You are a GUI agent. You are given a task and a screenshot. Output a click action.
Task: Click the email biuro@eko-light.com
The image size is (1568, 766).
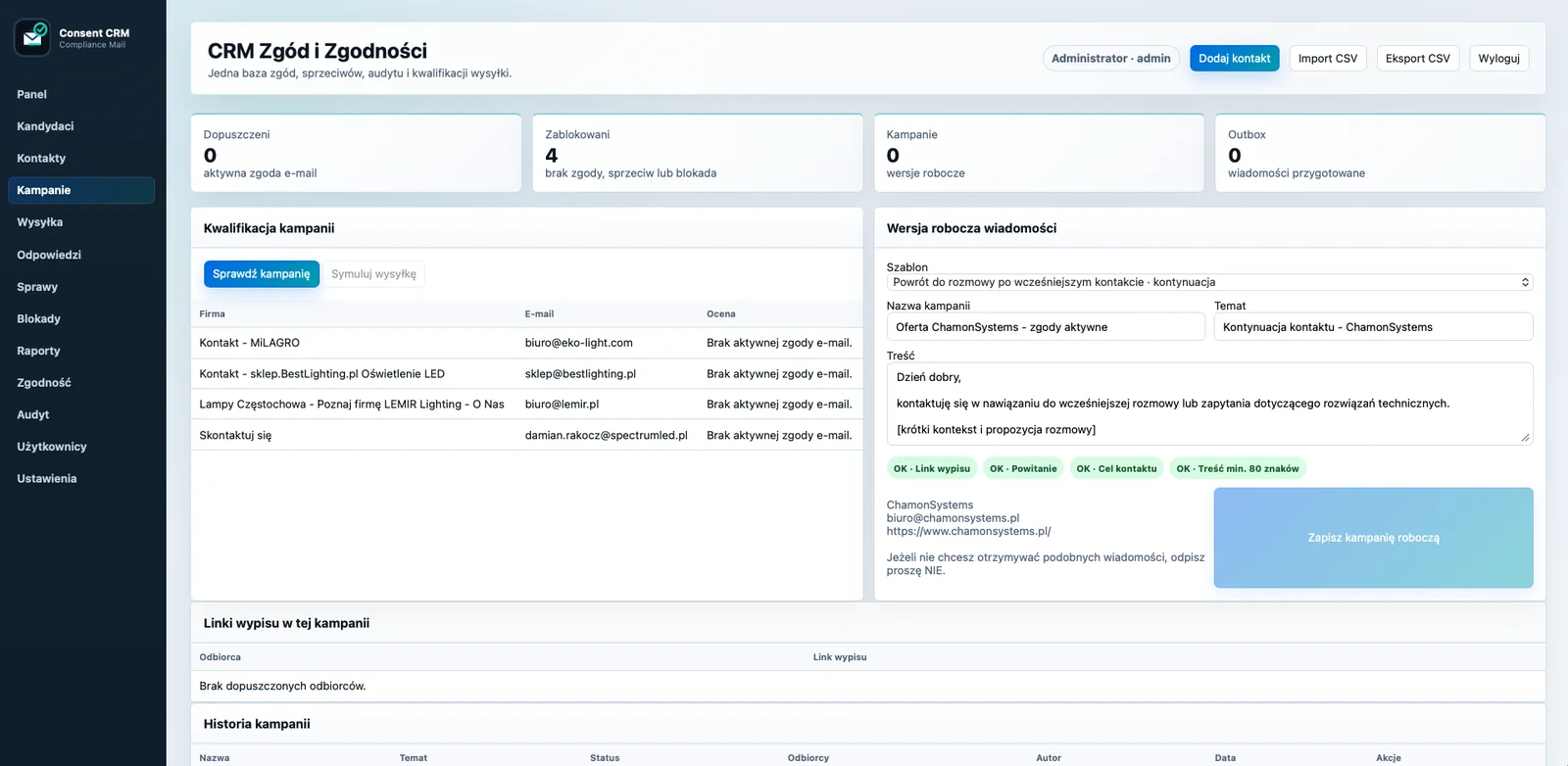tap(578, 343)
